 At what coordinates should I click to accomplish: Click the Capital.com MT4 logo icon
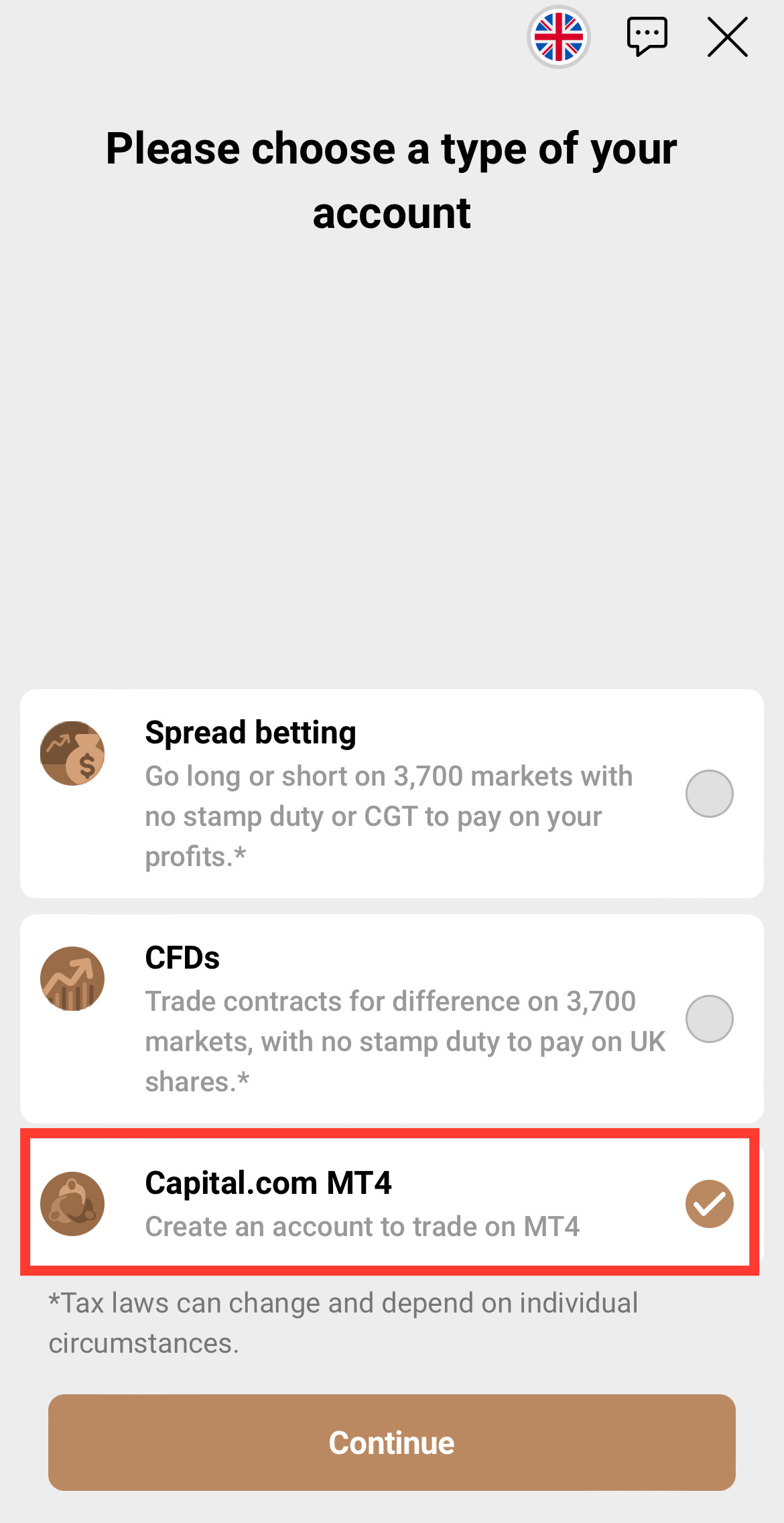72,1204
